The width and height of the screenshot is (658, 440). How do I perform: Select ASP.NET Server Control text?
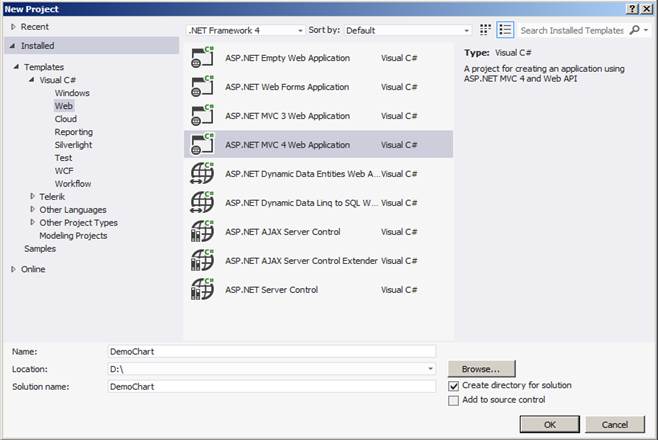click(x=272, y=289)
